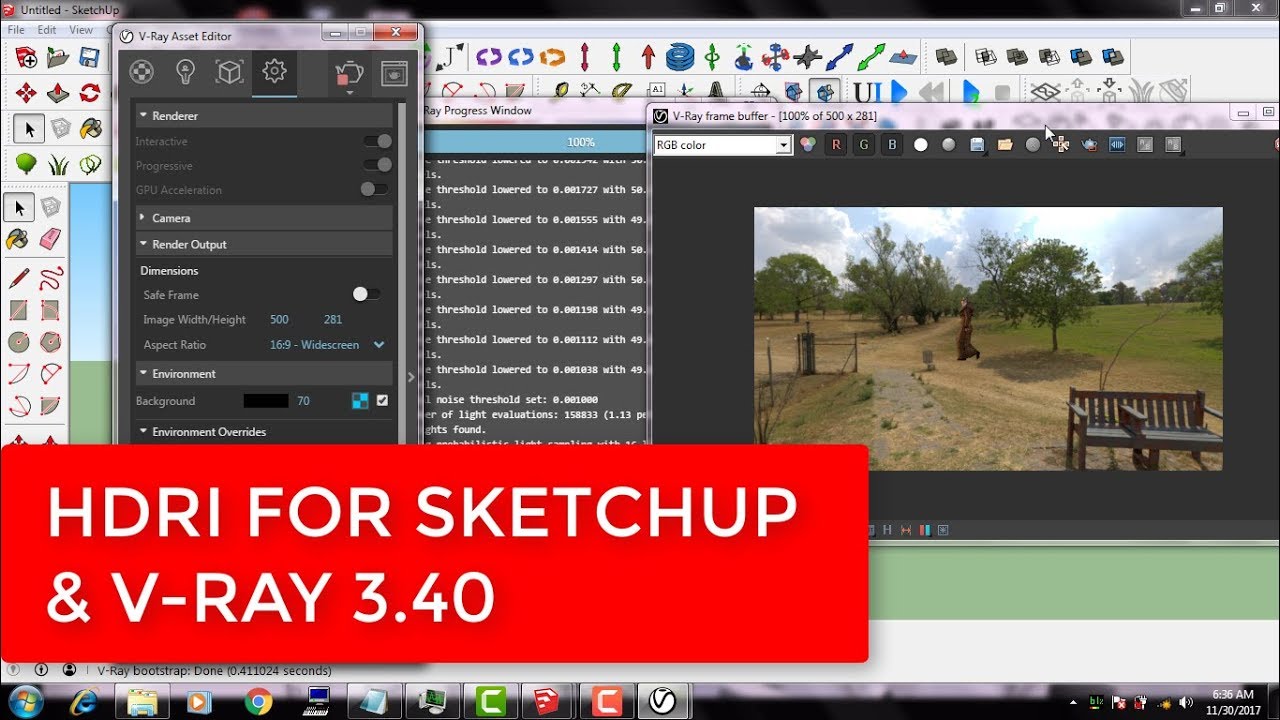Image resolution: width=1280 pixels, height=720 pixels.
Task: Load image folder icon in frame buffer
Action: tap(1005, 145)
